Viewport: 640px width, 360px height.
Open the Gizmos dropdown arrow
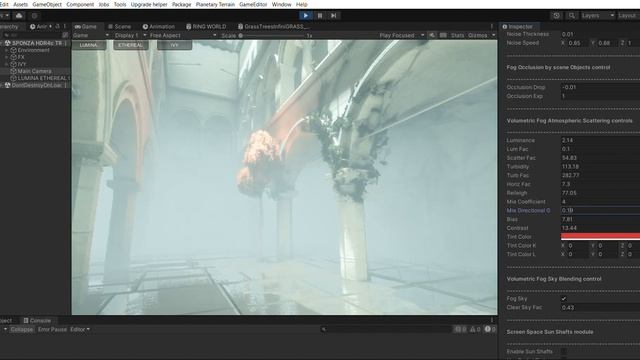point(493,36)
